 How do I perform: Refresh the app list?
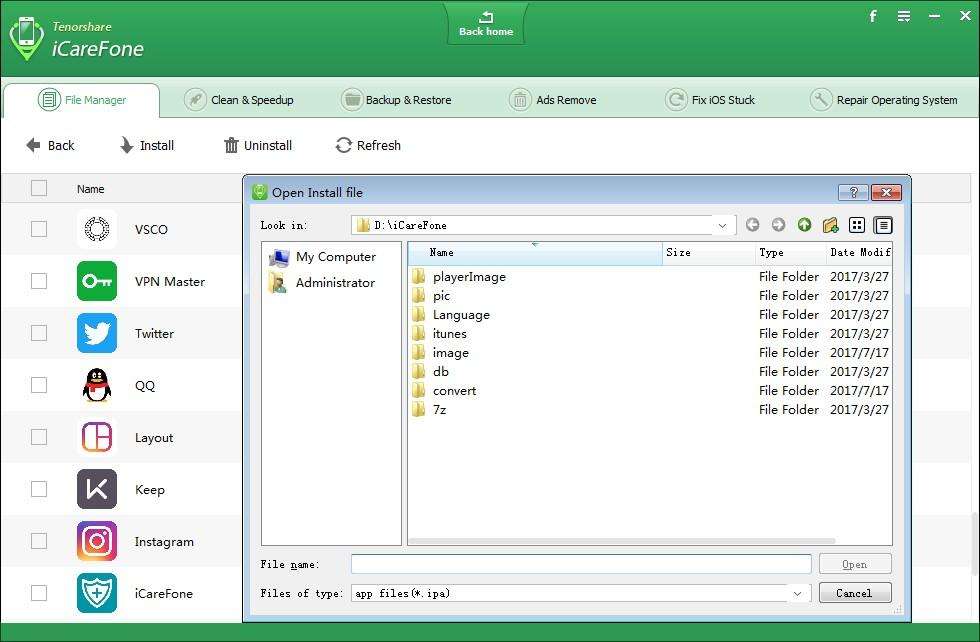pyautogui.click(x=368, y=146)
